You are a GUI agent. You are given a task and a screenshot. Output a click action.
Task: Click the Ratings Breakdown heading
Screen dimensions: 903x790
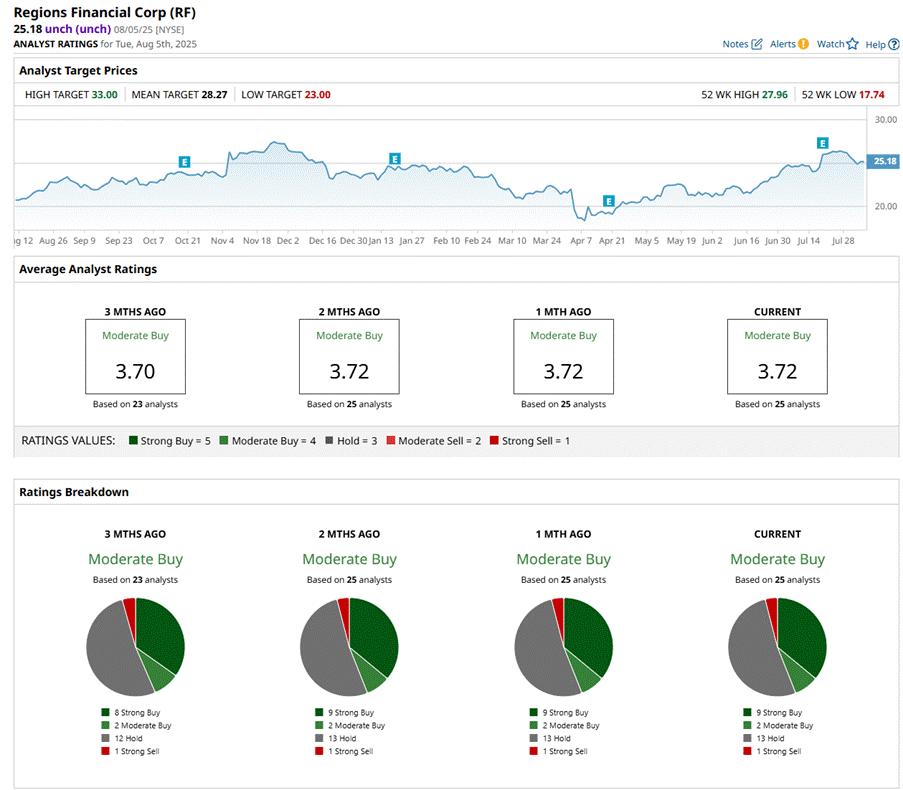click(x=74, y=492)
